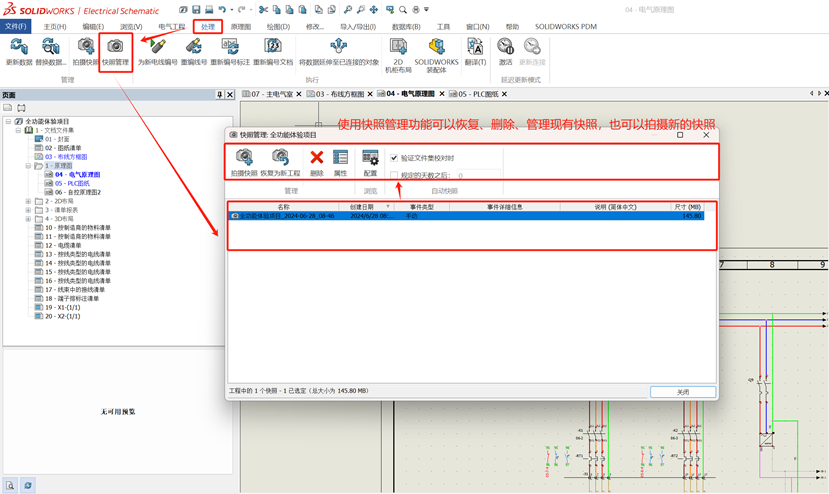Image resolution: width=829 pixels, height=494 pixels.
Task: Close the 页面 side panel
Action: coord(230,95)
